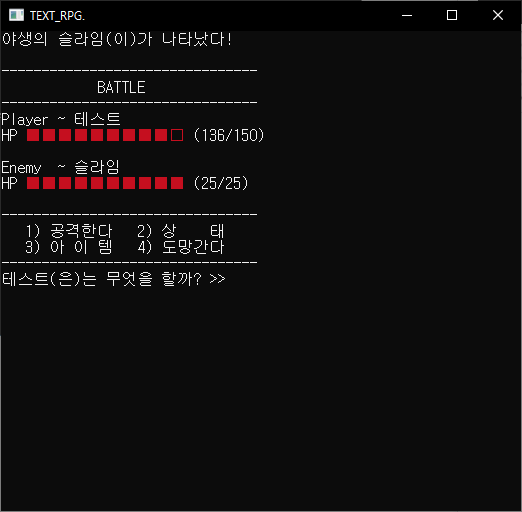Click the 'Enemy ~ 슬라임' label
Image resolution: width=522 pixels, height=512 pixels.
pos(60,167)
